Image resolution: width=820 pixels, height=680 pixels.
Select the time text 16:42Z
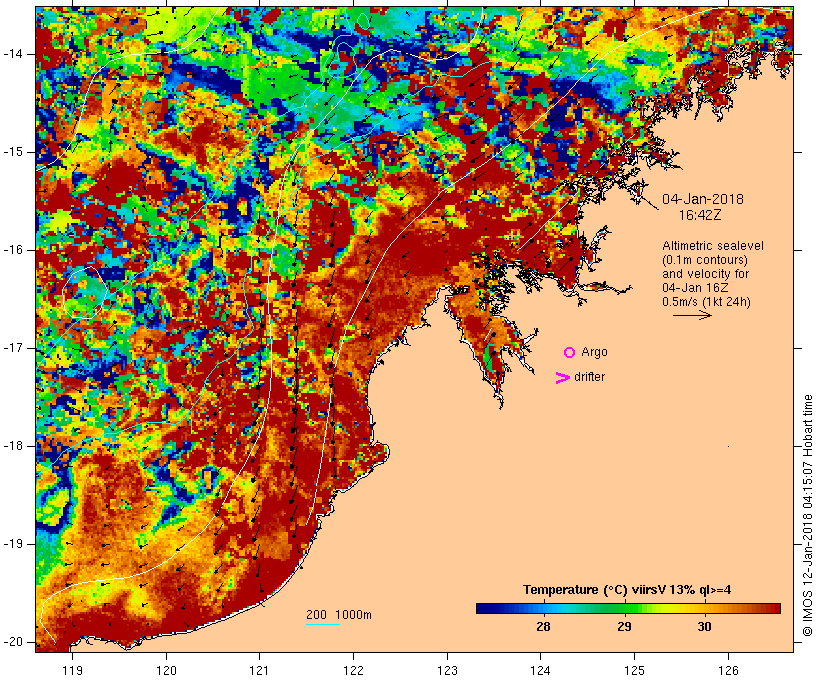coord(700,215)
